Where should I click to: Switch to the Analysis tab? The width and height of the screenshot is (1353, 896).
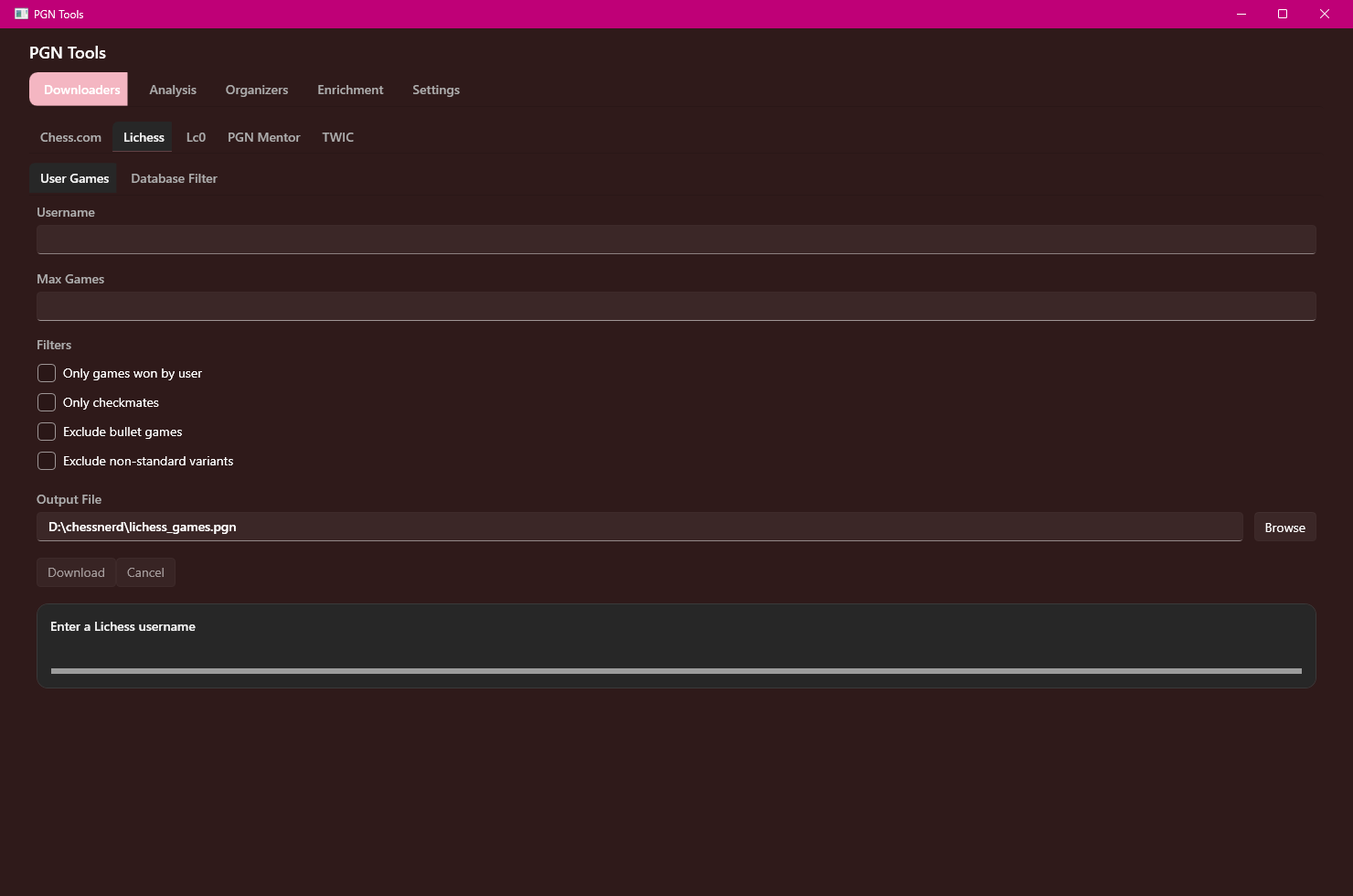tap(173, 90)
